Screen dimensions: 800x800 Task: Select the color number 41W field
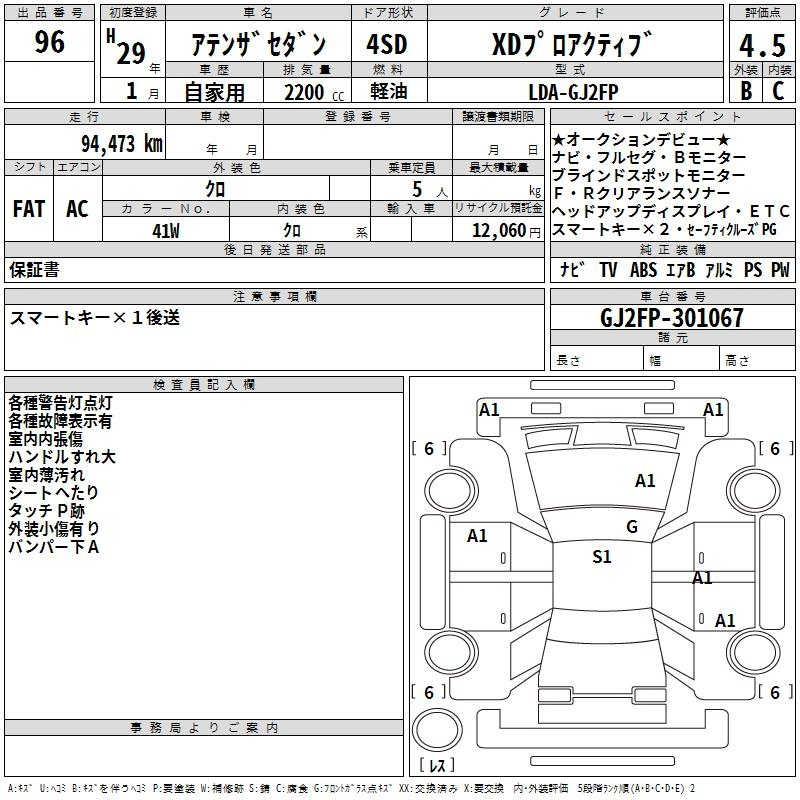click(x=165, y=229)
